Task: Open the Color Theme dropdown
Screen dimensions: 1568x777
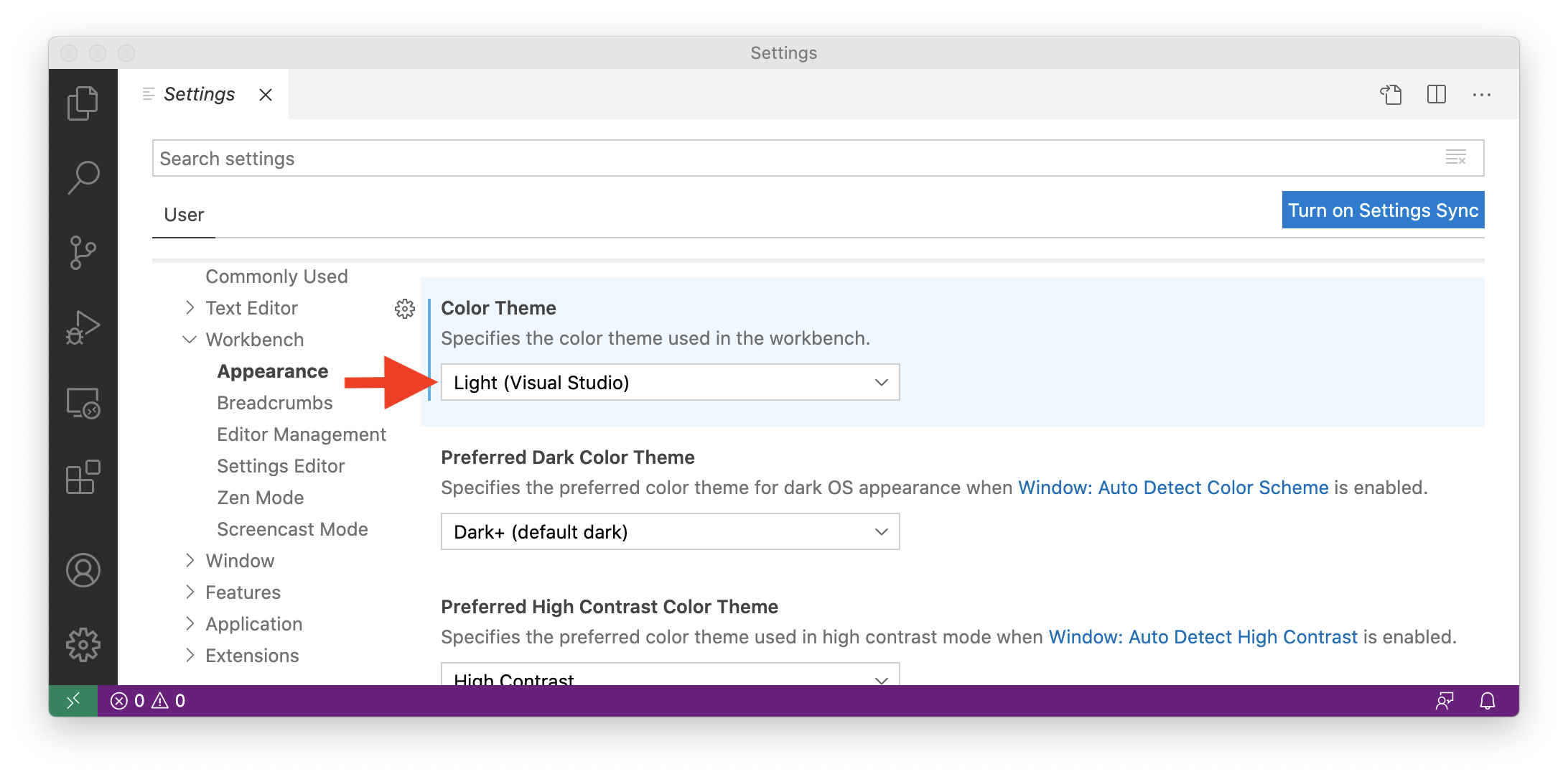Action: click(x=669, y=383)
